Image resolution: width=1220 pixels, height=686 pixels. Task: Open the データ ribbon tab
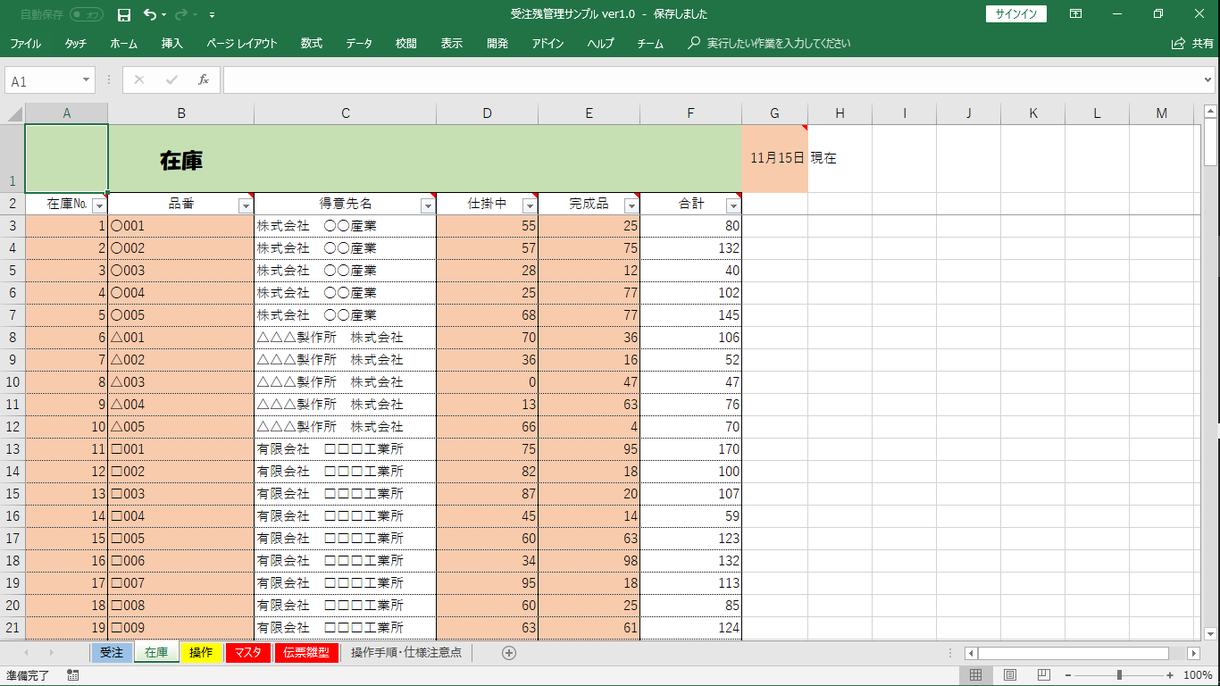359,44
